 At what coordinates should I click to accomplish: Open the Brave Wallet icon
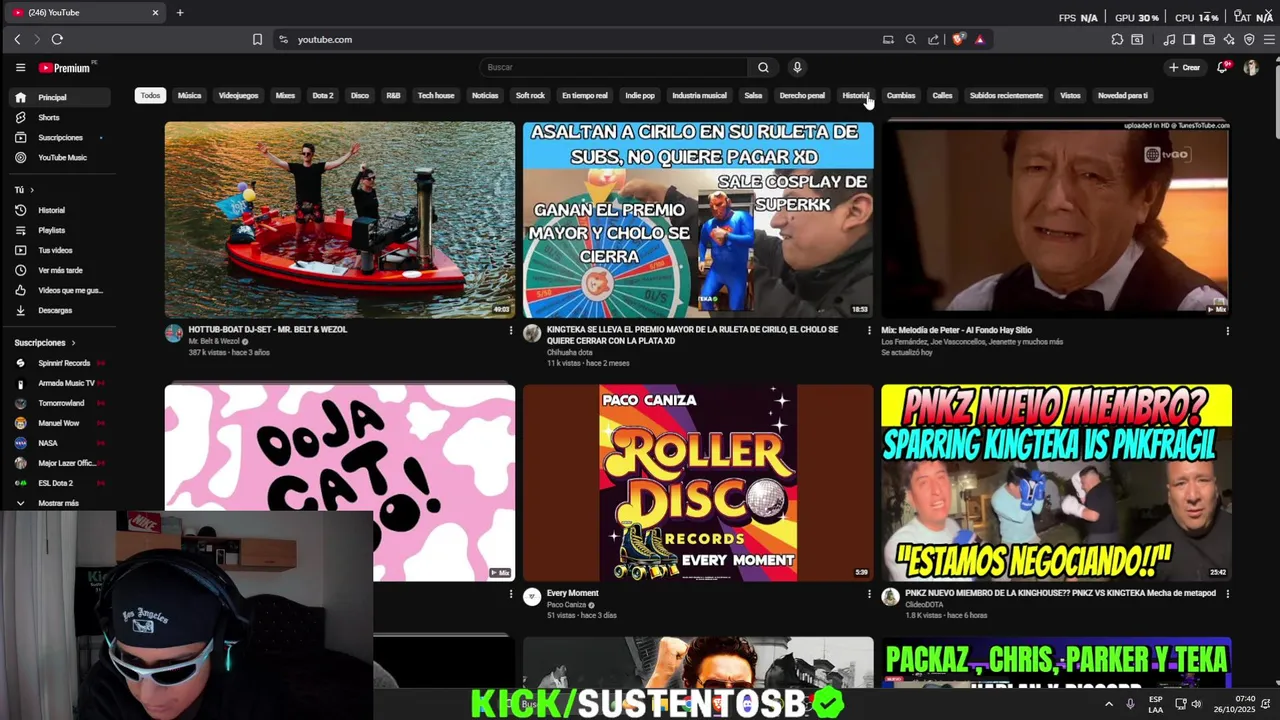coord(1209,39)
